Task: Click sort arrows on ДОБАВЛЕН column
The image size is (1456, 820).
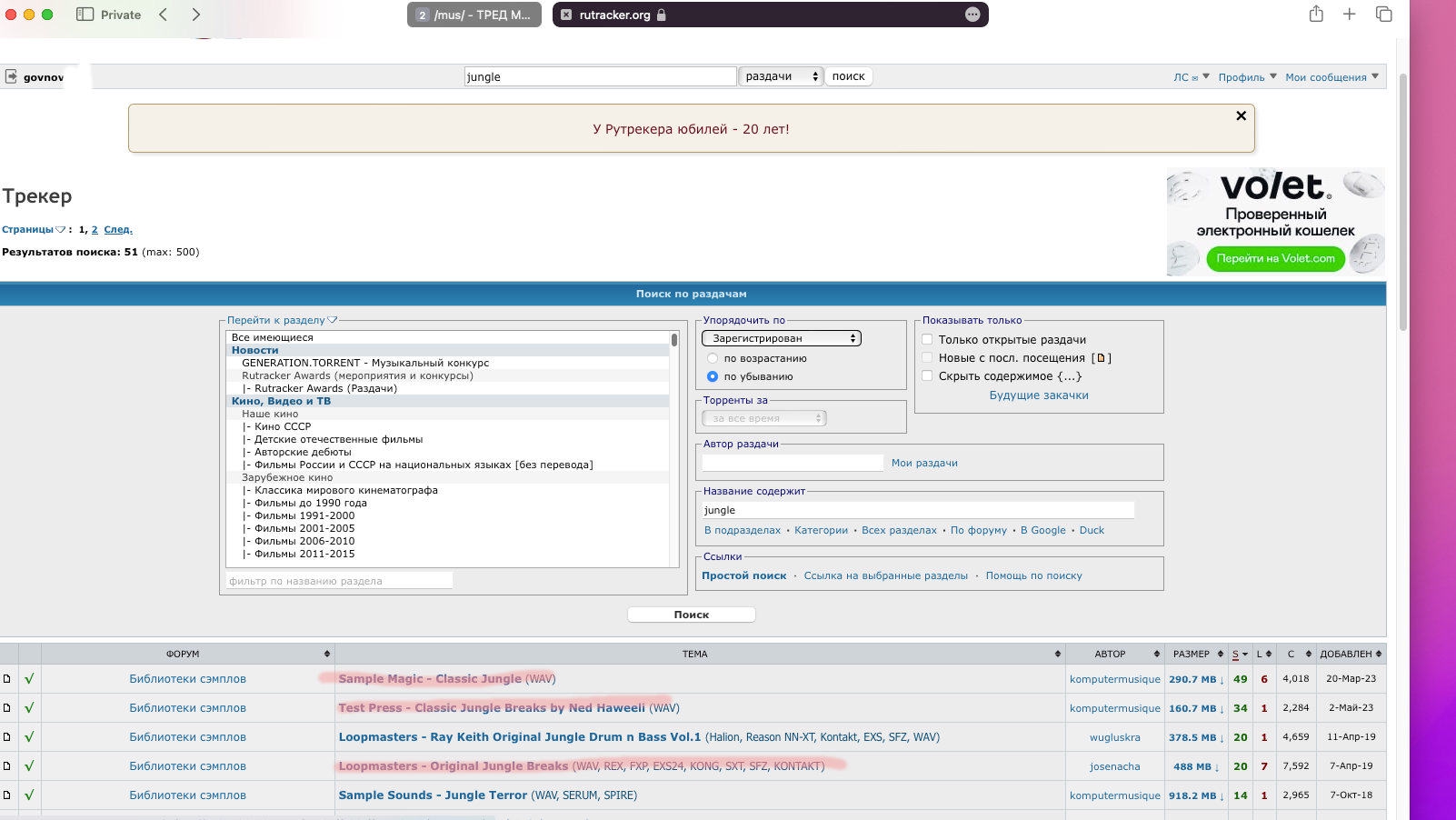Action: (1379, 654)
